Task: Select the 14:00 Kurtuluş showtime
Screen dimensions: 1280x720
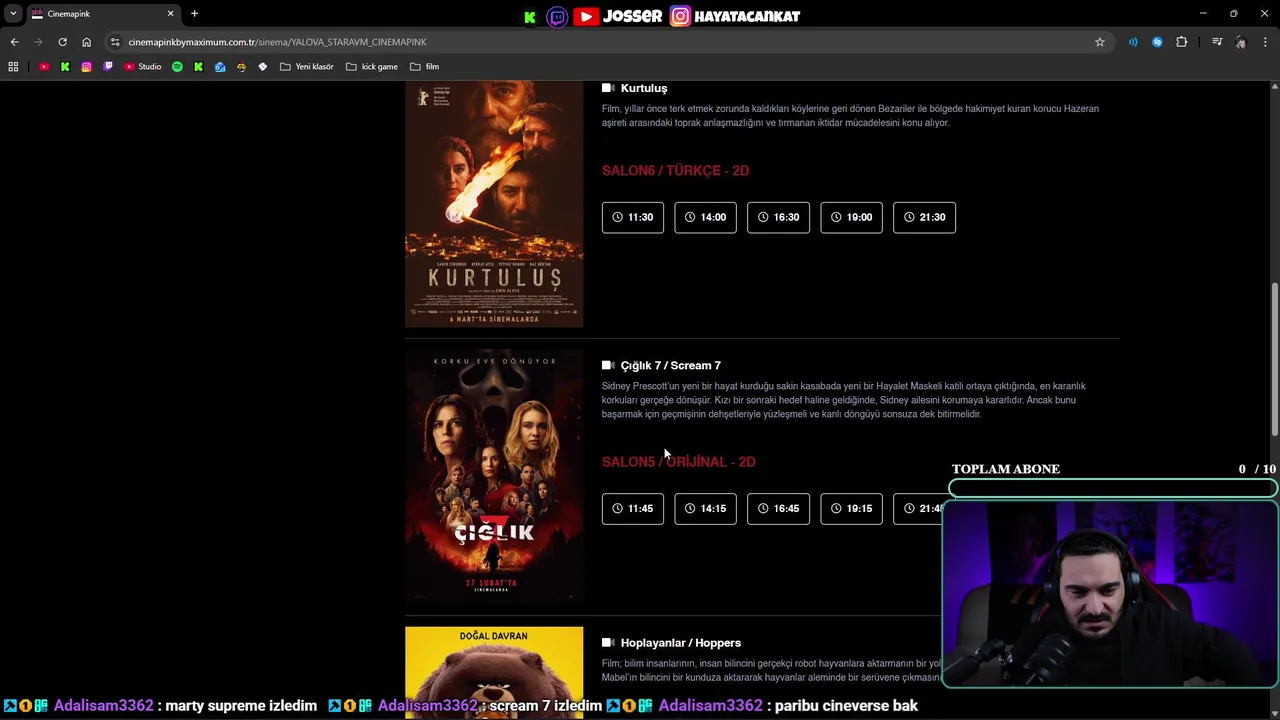Action: click(706, 217)
